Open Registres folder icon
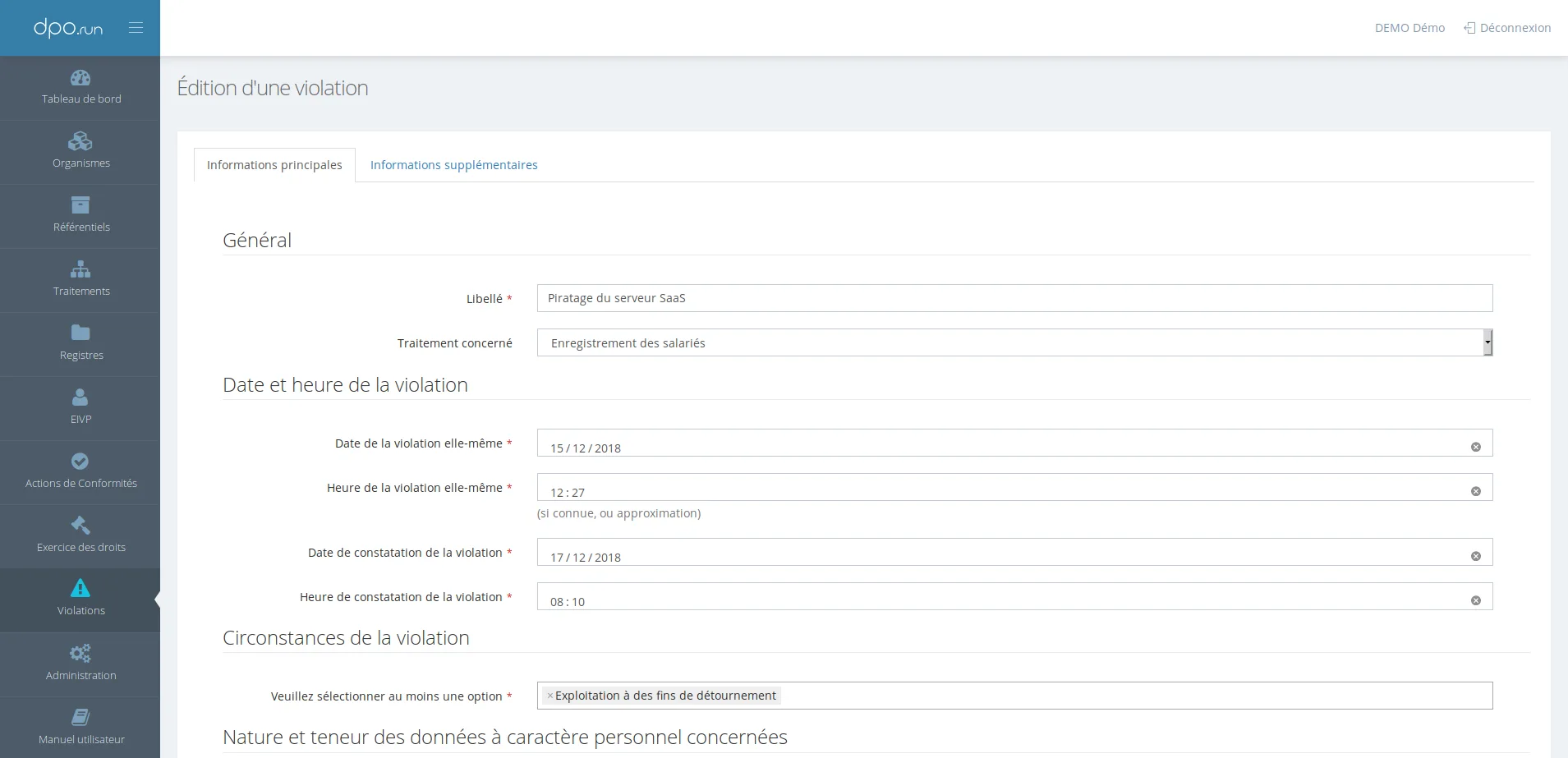 80,333
